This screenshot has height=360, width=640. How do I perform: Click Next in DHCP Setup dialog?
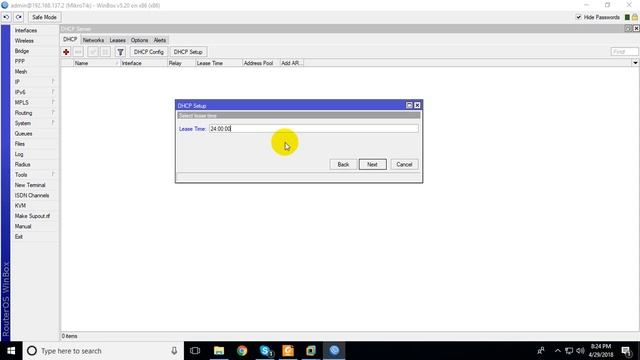(372, 164)
